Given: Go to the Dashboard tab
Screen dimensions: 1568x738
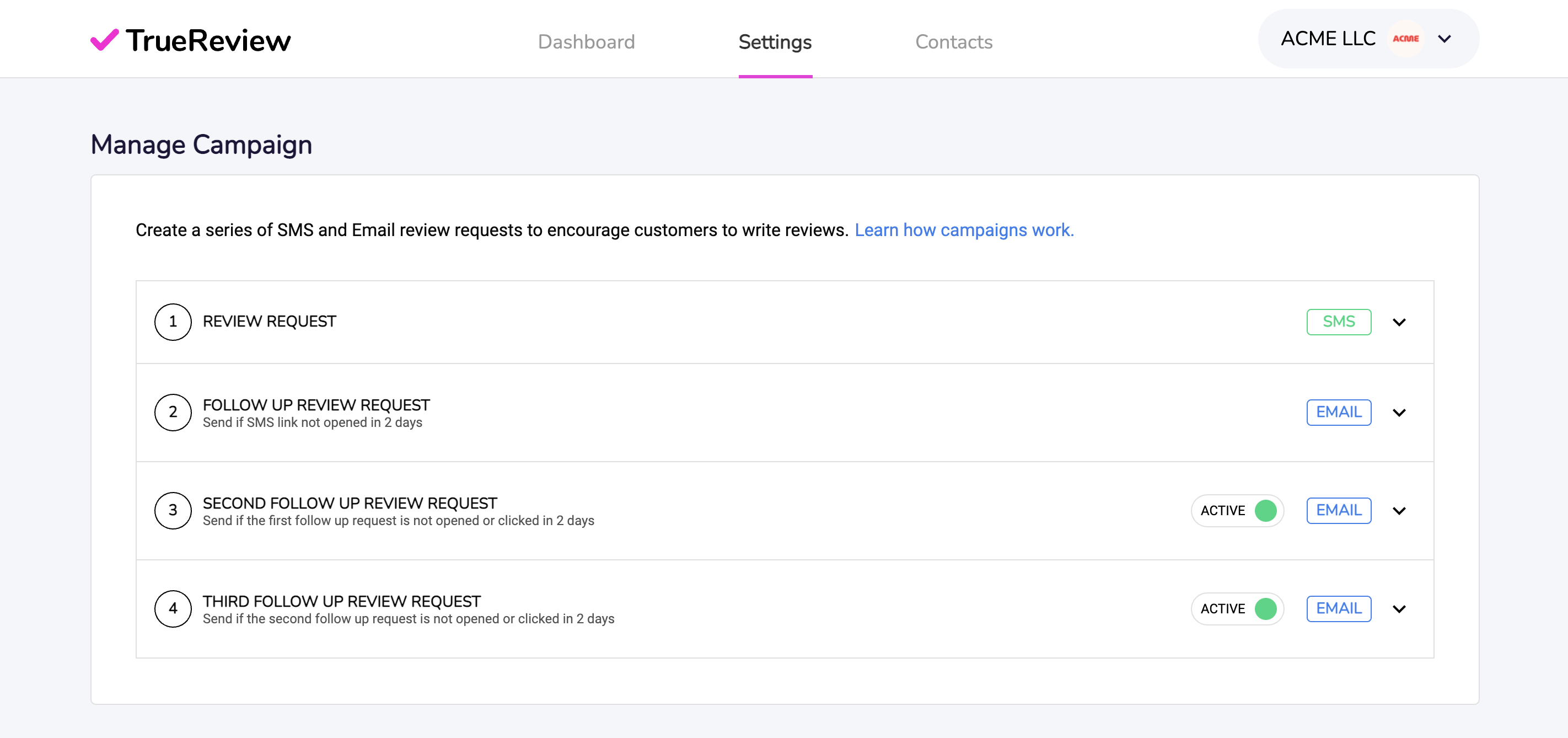Looking at the screenshot, I should [x=586, y=41].
